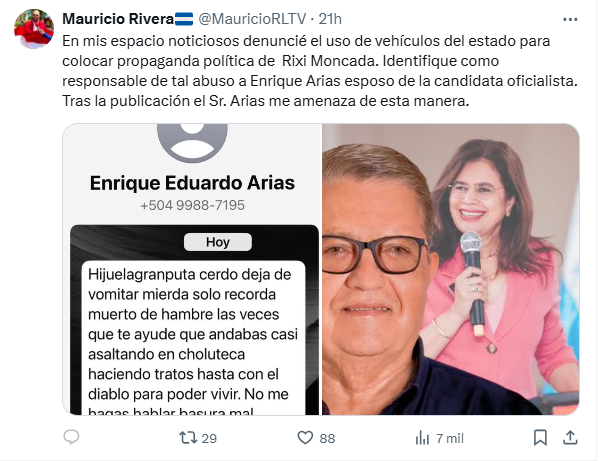Click the Hoy date label in chat

pyautogui.click(x=218, y=242)
